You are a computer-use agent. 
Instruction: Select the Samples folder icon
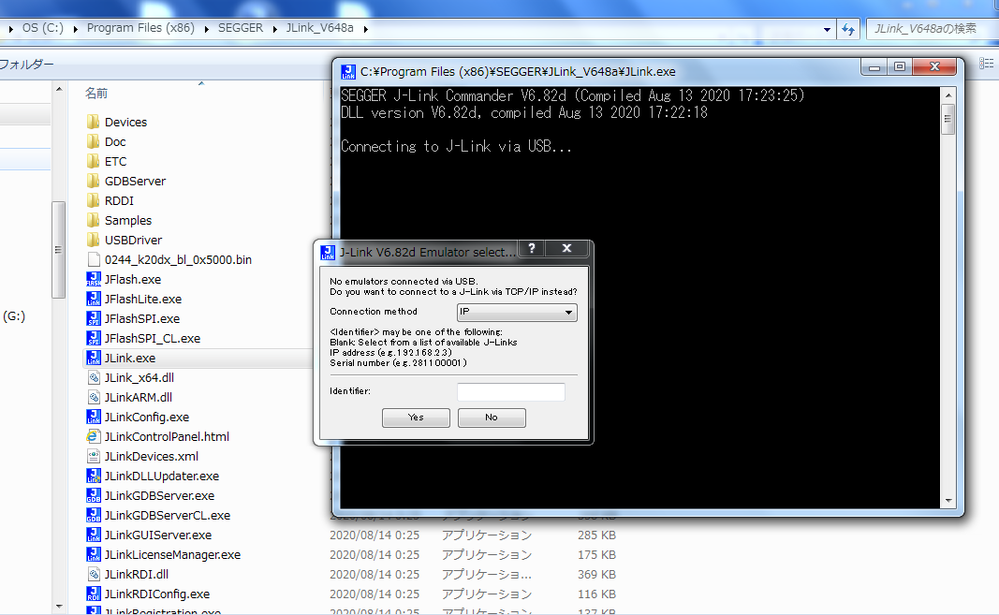[93, 221]
